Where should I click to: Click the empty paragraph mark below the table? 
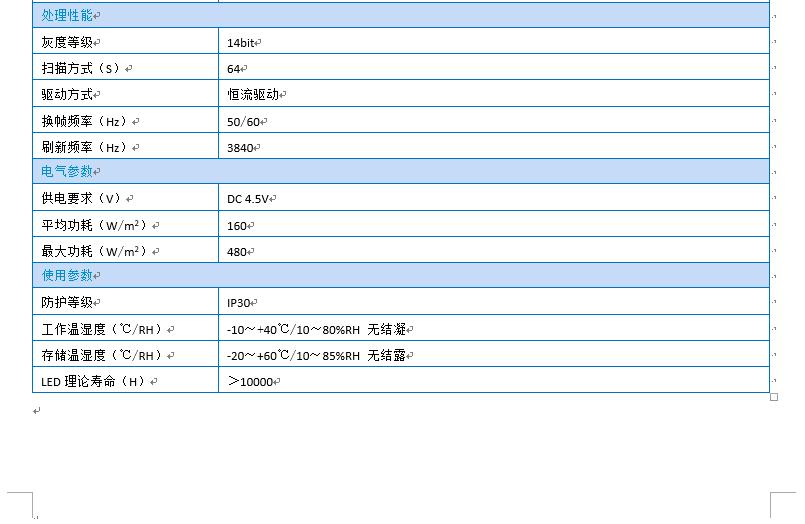coord(37,411)
